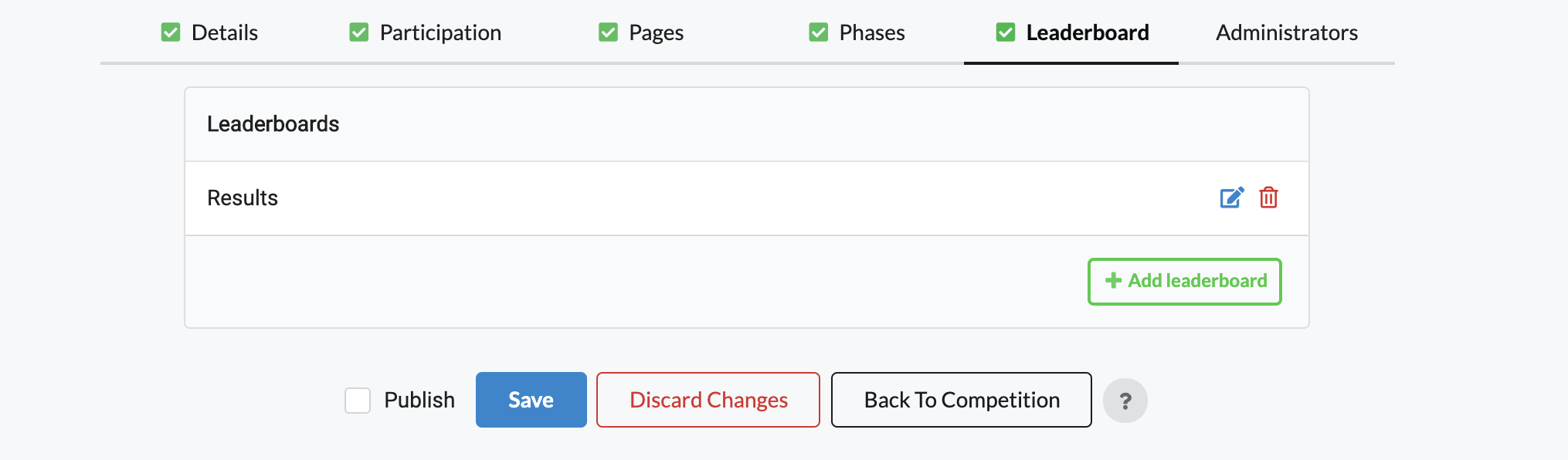Edit the Results leaderboard
The width and height of the screenshot is (1568, 460).
tap(1231, 198)
